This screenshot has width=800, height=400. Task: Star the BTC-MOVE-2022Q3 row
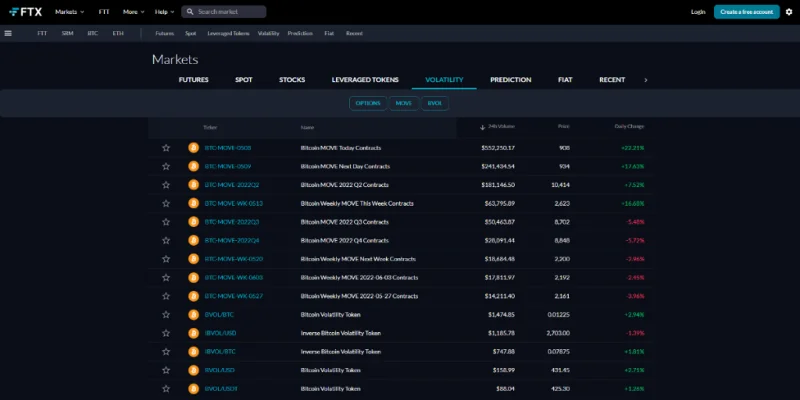click(166, 222)
